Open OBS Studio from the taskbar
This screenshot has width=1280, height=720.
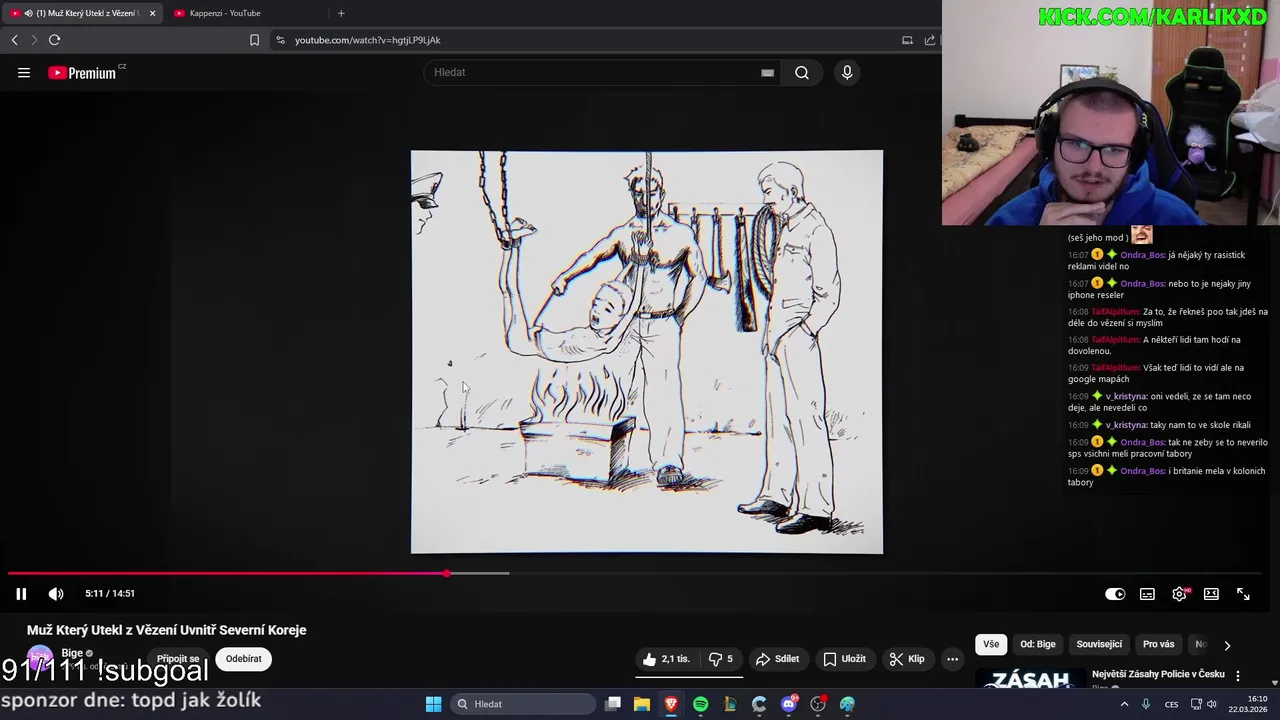coord(818,704)
